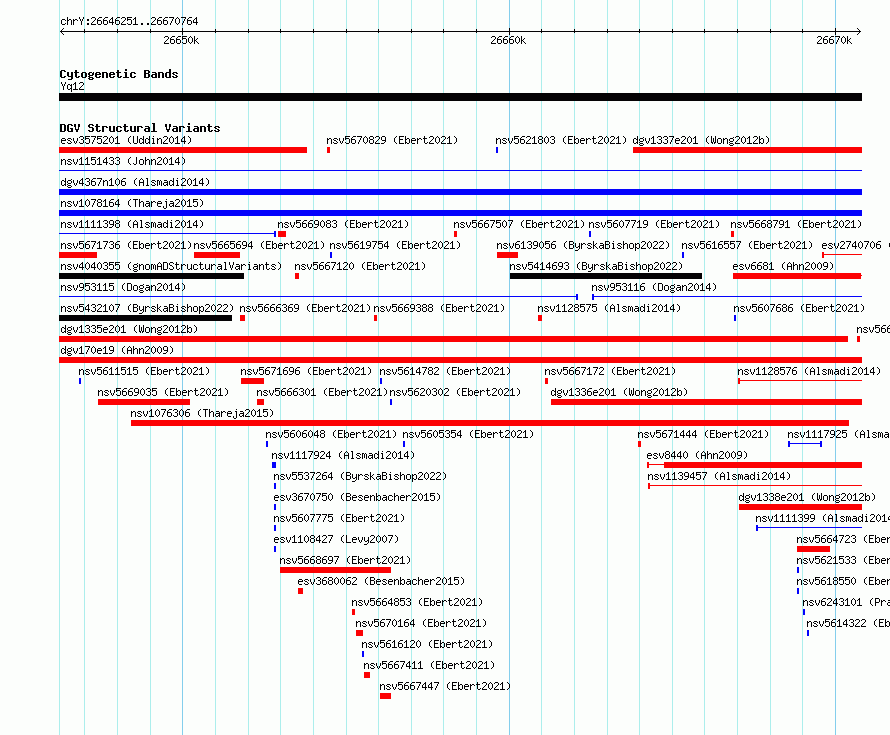Screen dimensions: 890x735
Task: Open nsv5607686 (Ebert2021) label
Action: [x=799, y=308]
